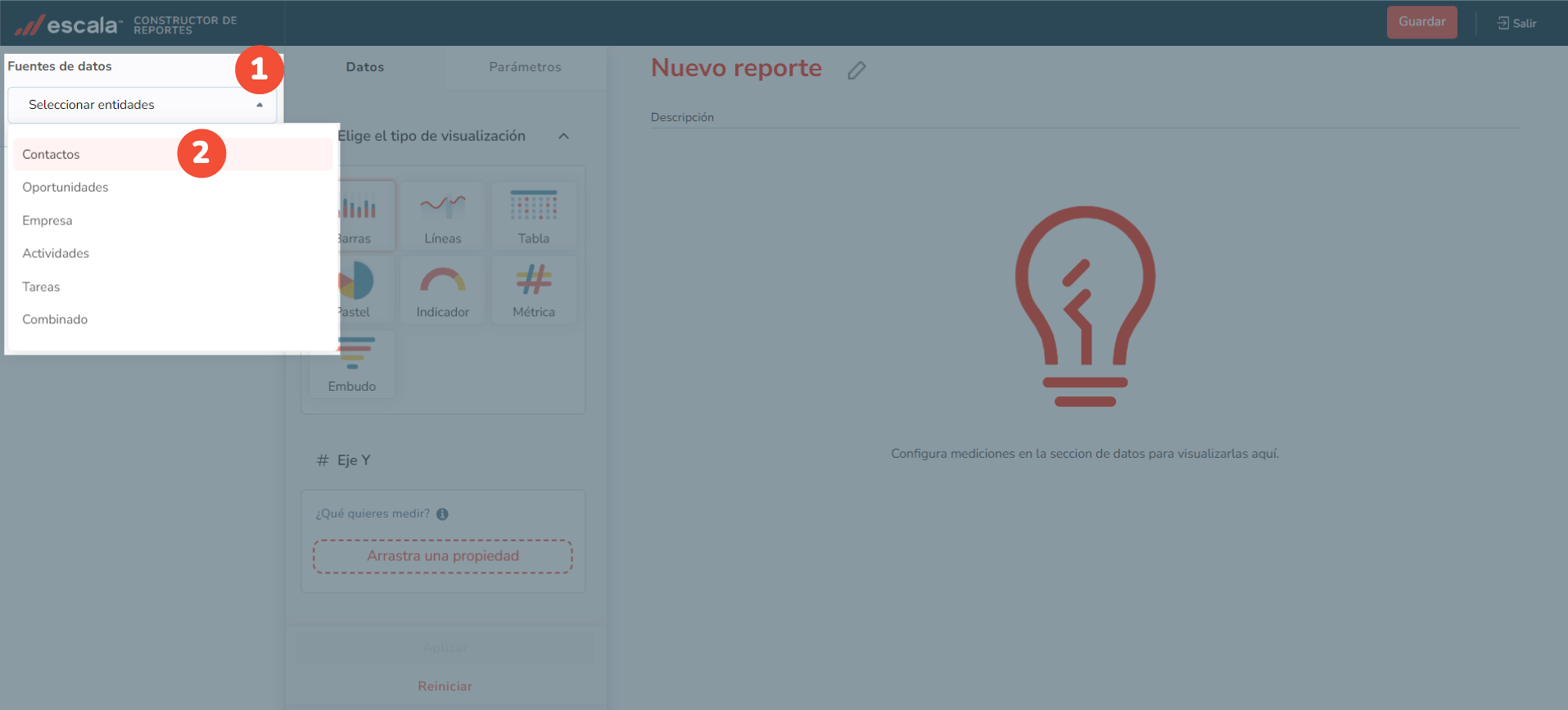Click the Arrastra una propiedad drop zone
The height and width of the screenshot is (710, 1568).
(x=442, y=556)
